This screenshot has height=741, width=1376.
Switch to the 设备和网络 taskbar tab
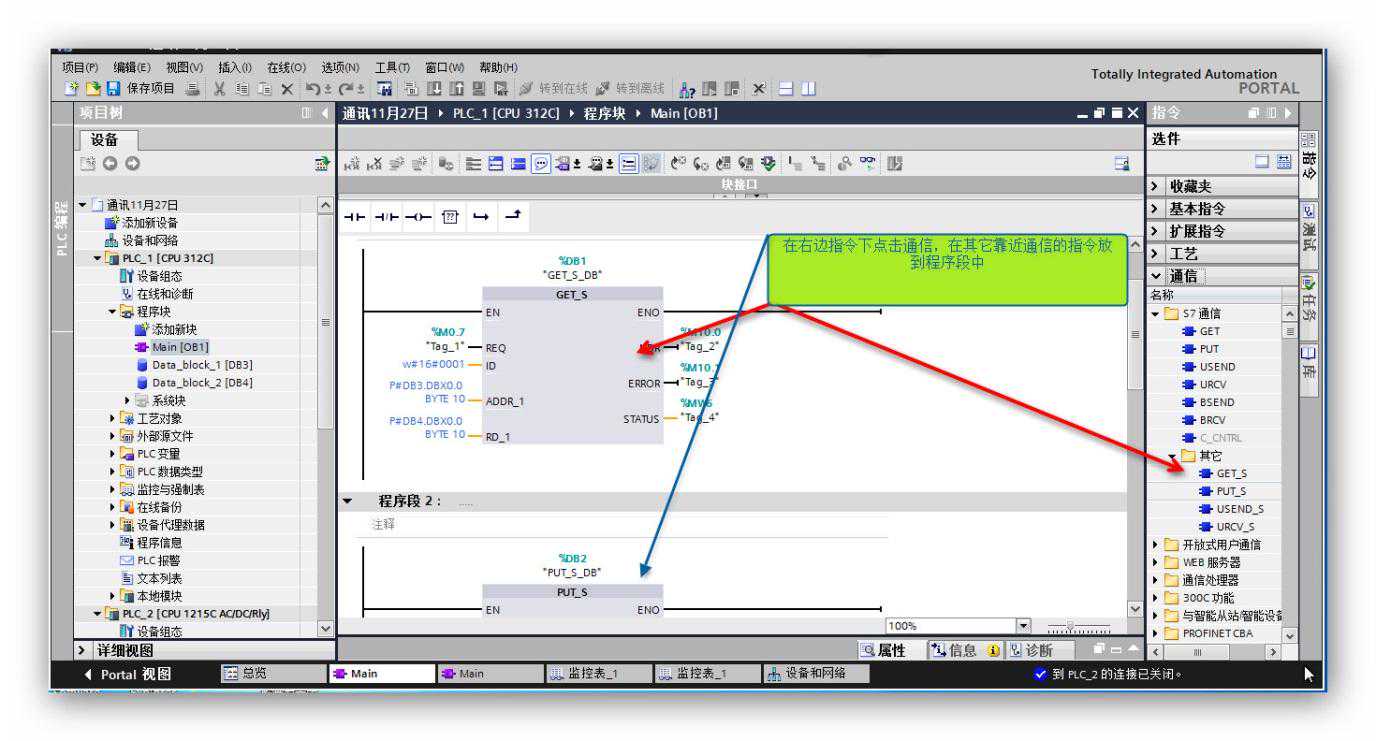click(x=812, y=674)
